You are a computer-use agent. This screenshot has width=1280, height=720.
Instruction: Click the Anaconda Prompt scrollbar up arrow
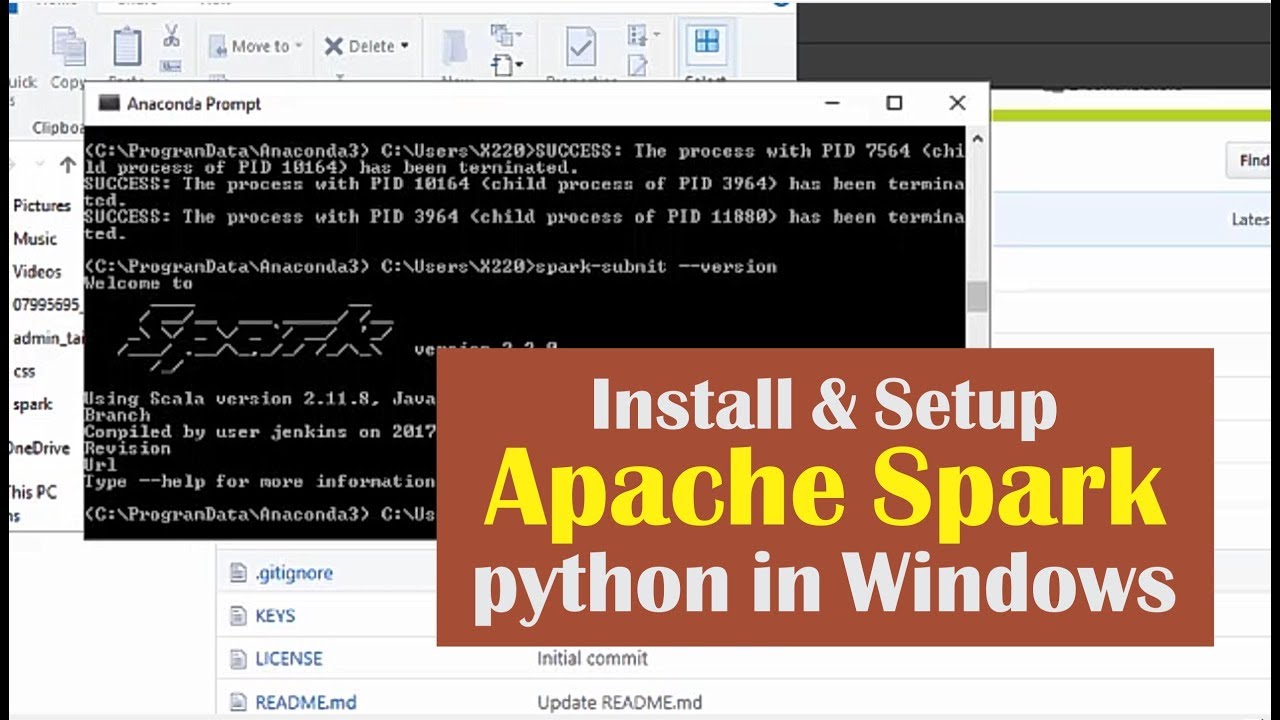tap(977, 139)
